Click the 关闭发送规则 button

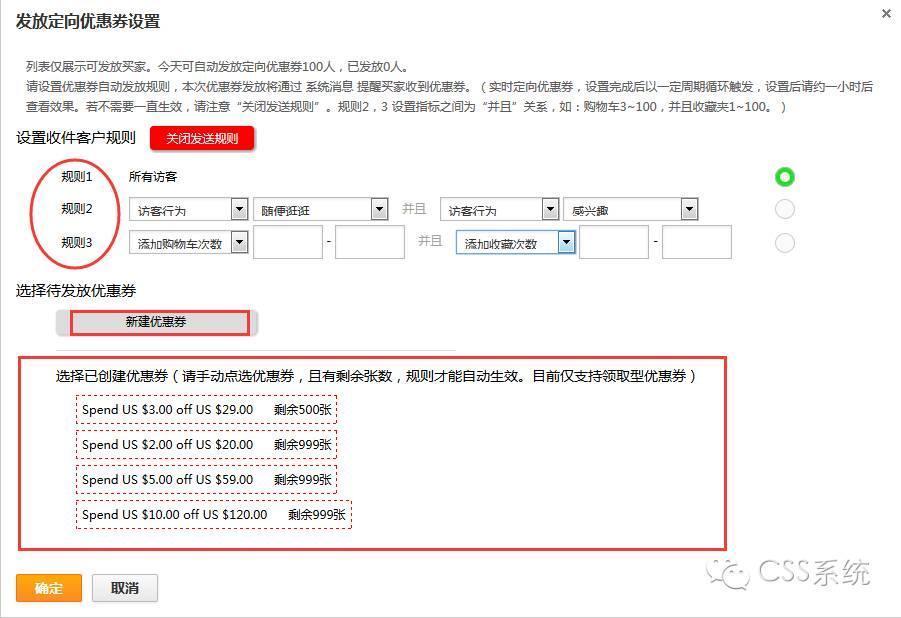pos(202,139)
